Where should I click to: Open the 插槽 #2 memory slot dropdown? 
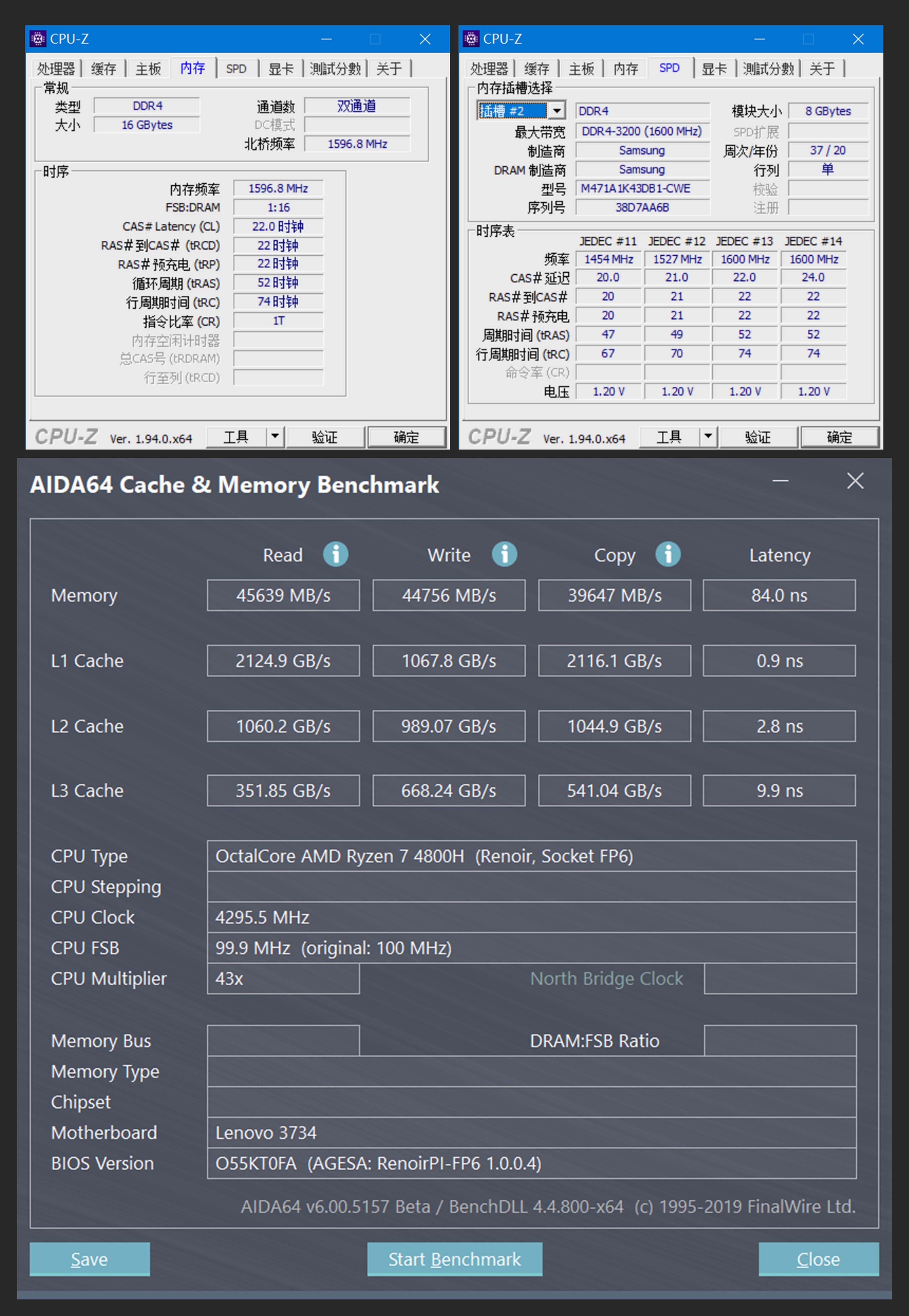556,111
